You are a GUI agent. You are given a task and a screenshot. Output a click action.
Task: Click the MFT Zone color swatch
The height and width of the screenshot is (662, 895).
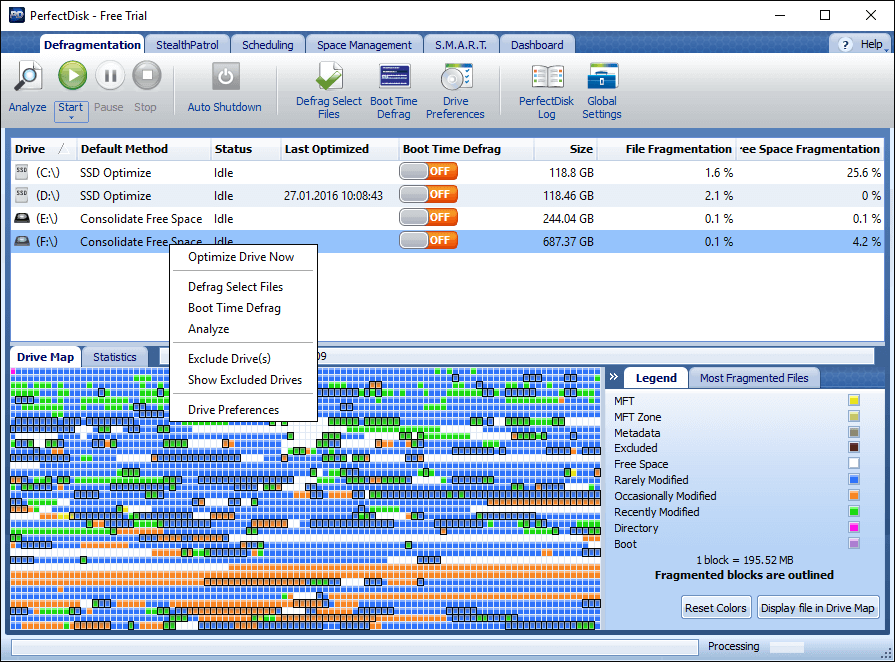coord(854,416)
